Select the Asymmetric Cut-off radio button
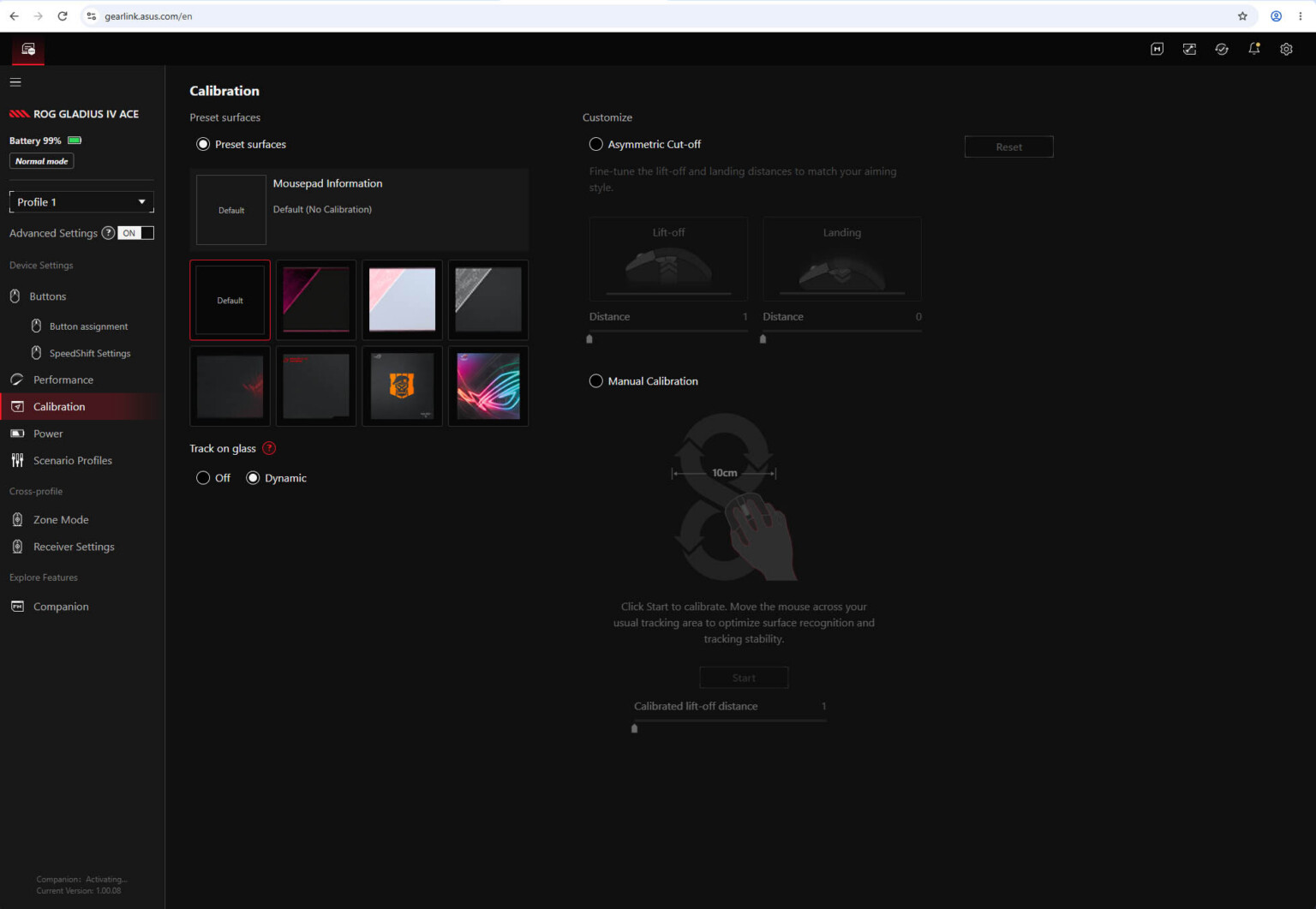The height and width of the screenshot is (909, 1316). [x=596, y=144]
